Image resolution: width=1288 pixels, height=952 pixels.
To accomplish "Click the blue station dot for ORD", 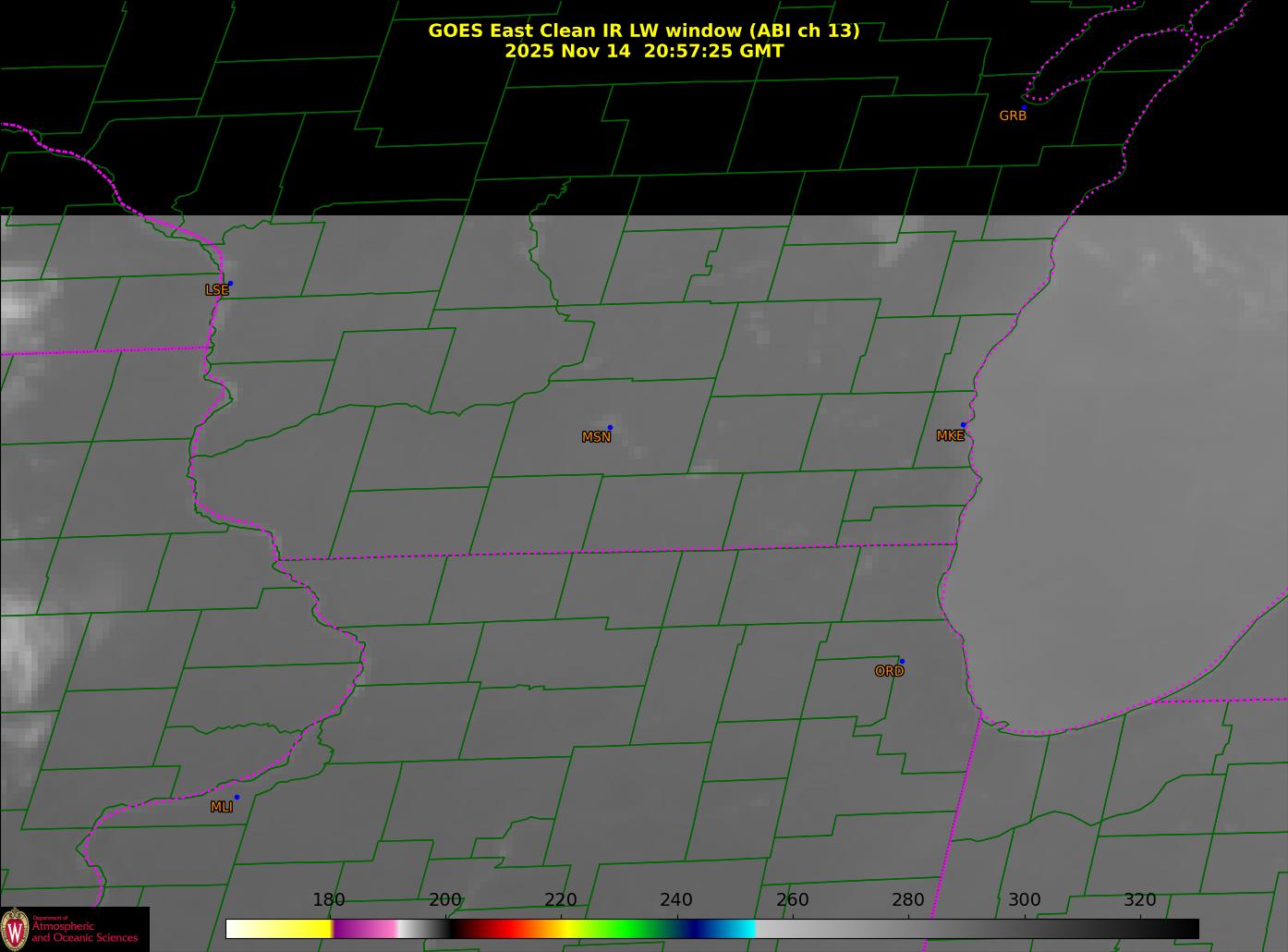I will tap(902, 661).
